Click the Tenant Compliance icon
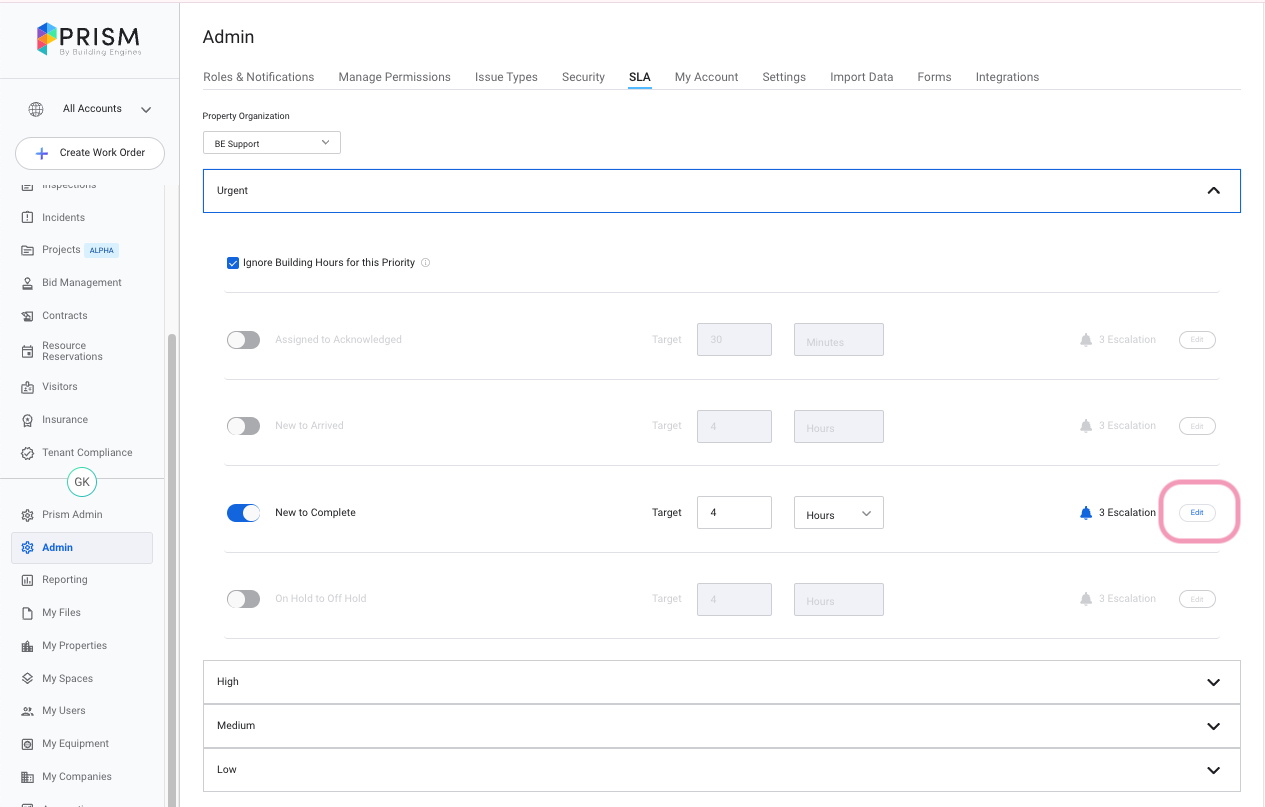The height and width of the screenshot is (807, 1265). coord(28,453)
